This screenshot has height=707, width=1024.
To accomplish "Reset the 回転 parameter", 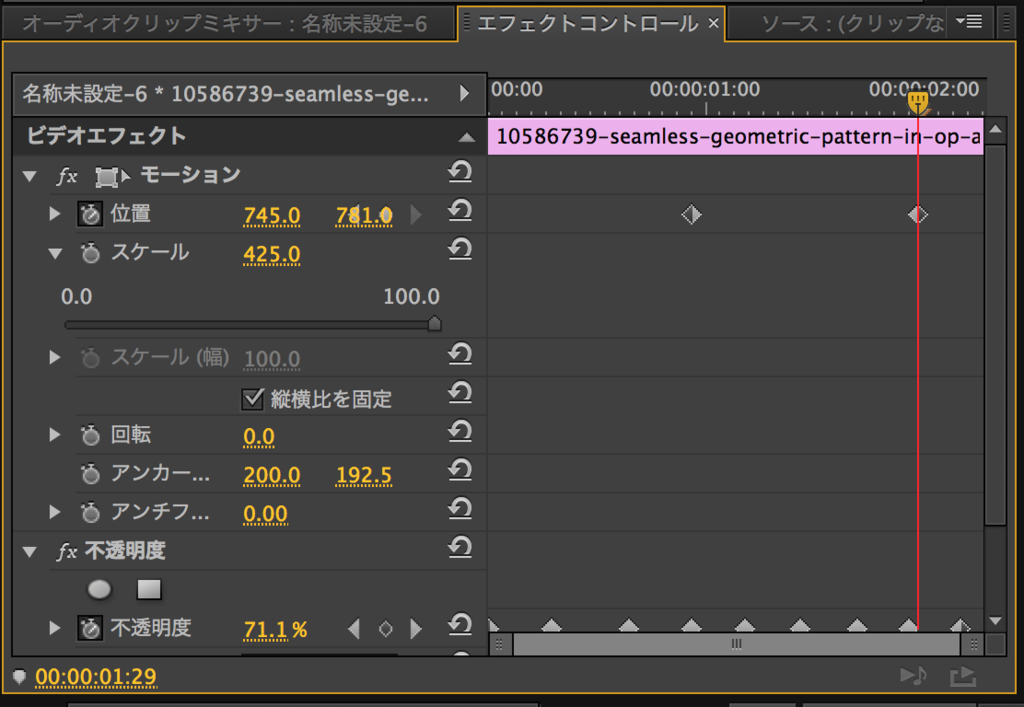I will coord(460,432).
